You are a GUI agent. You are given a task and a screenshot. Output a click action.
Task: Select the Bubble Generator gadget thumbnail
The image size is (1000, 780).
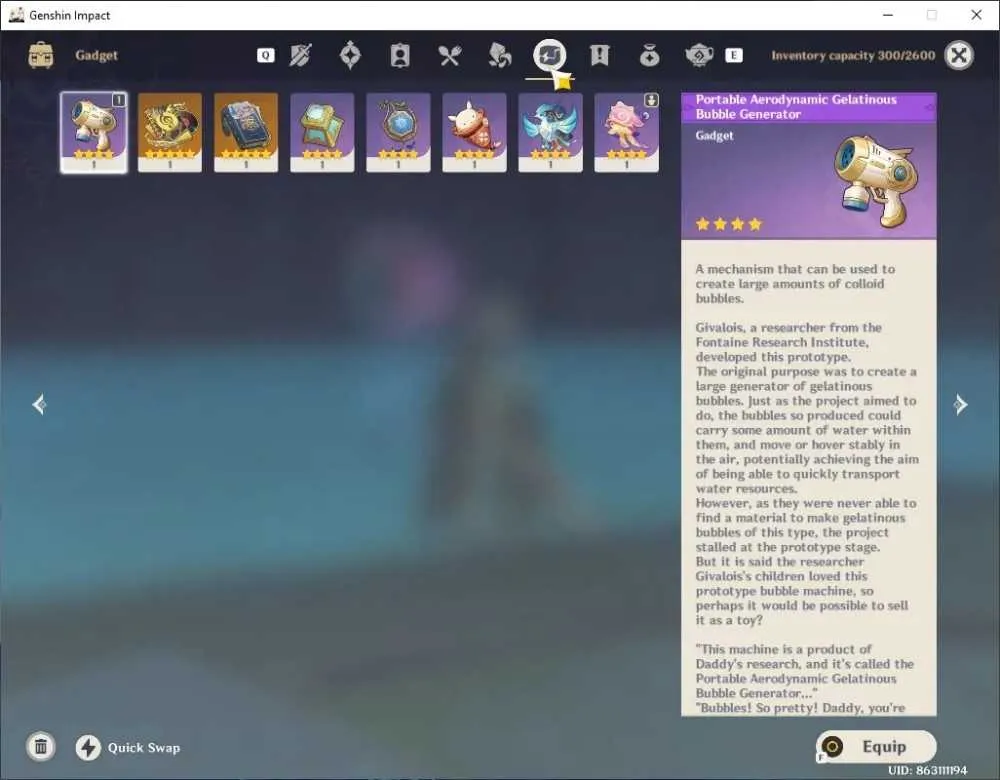[94, 133]
